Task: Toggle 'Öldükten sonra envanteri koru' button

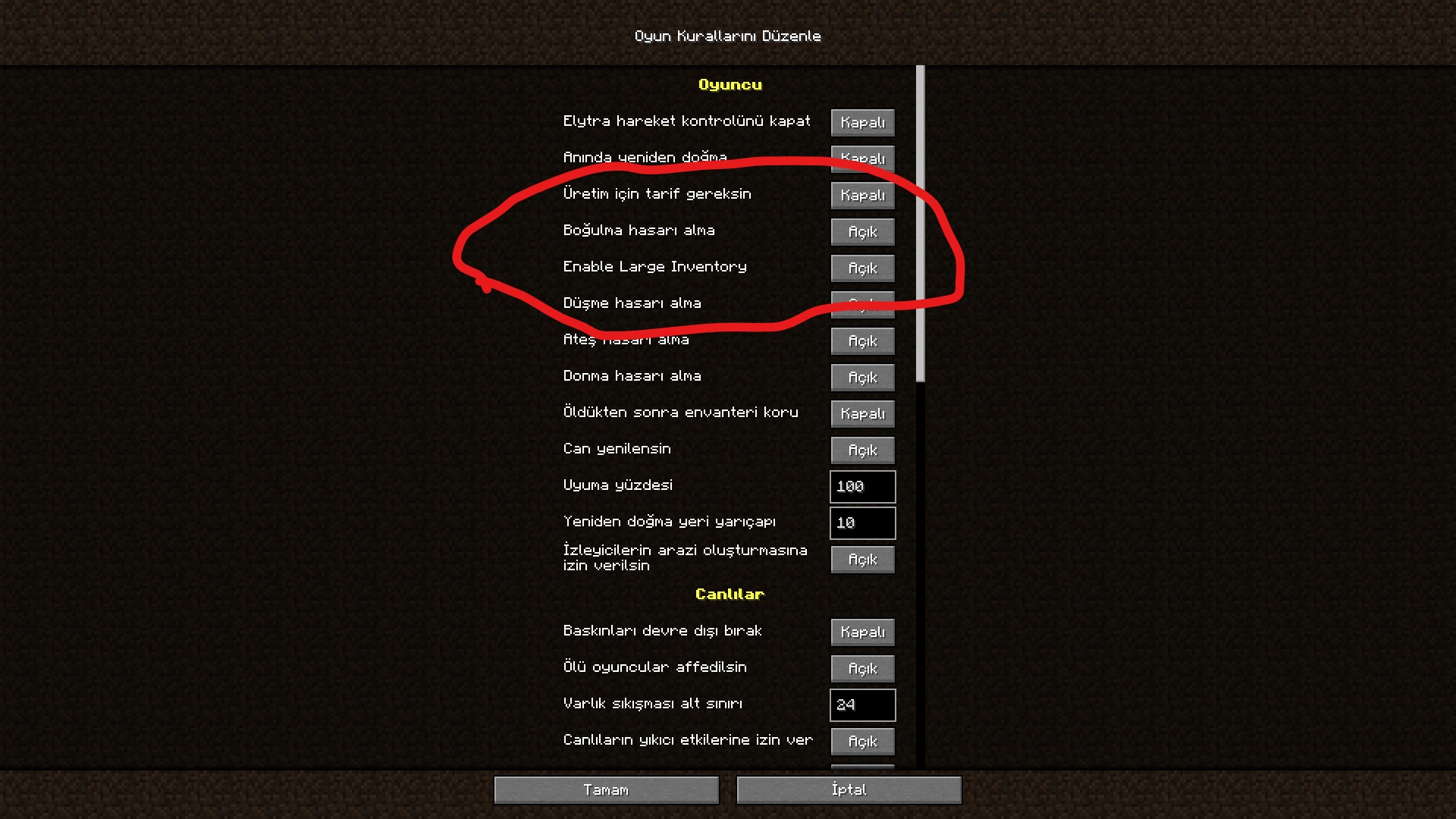Action: point(862,412)
